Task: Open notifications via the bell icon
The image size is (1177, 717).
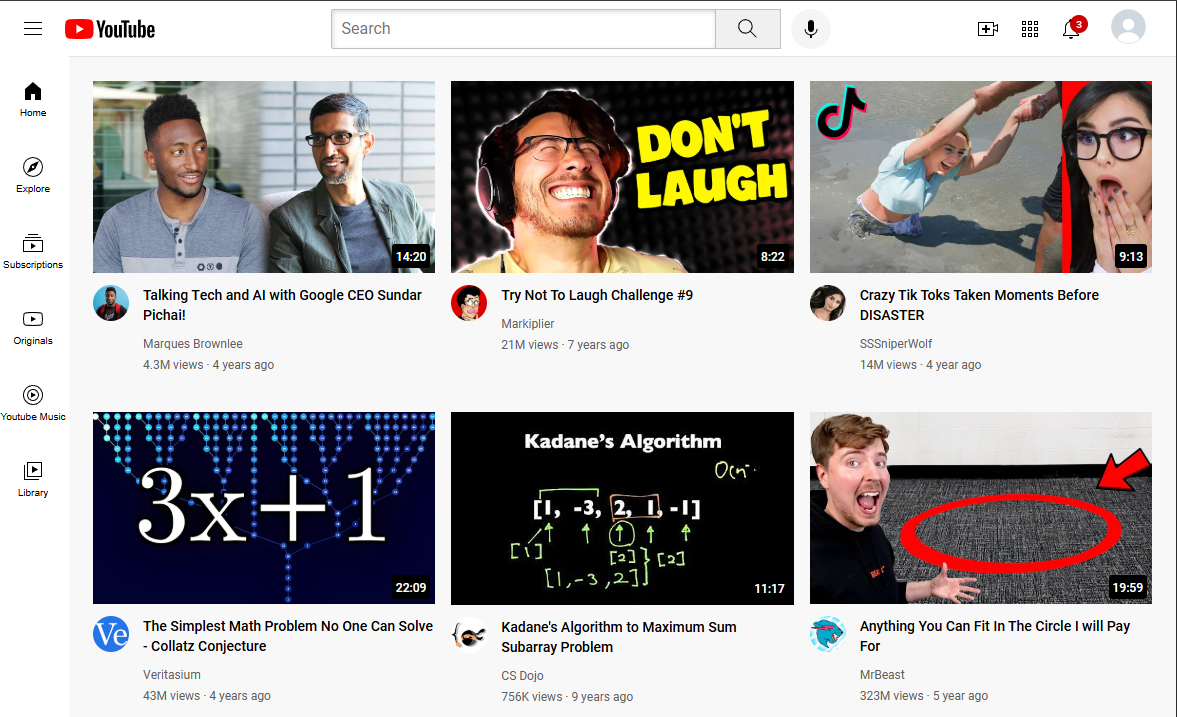Action: tap(1071, 28)
